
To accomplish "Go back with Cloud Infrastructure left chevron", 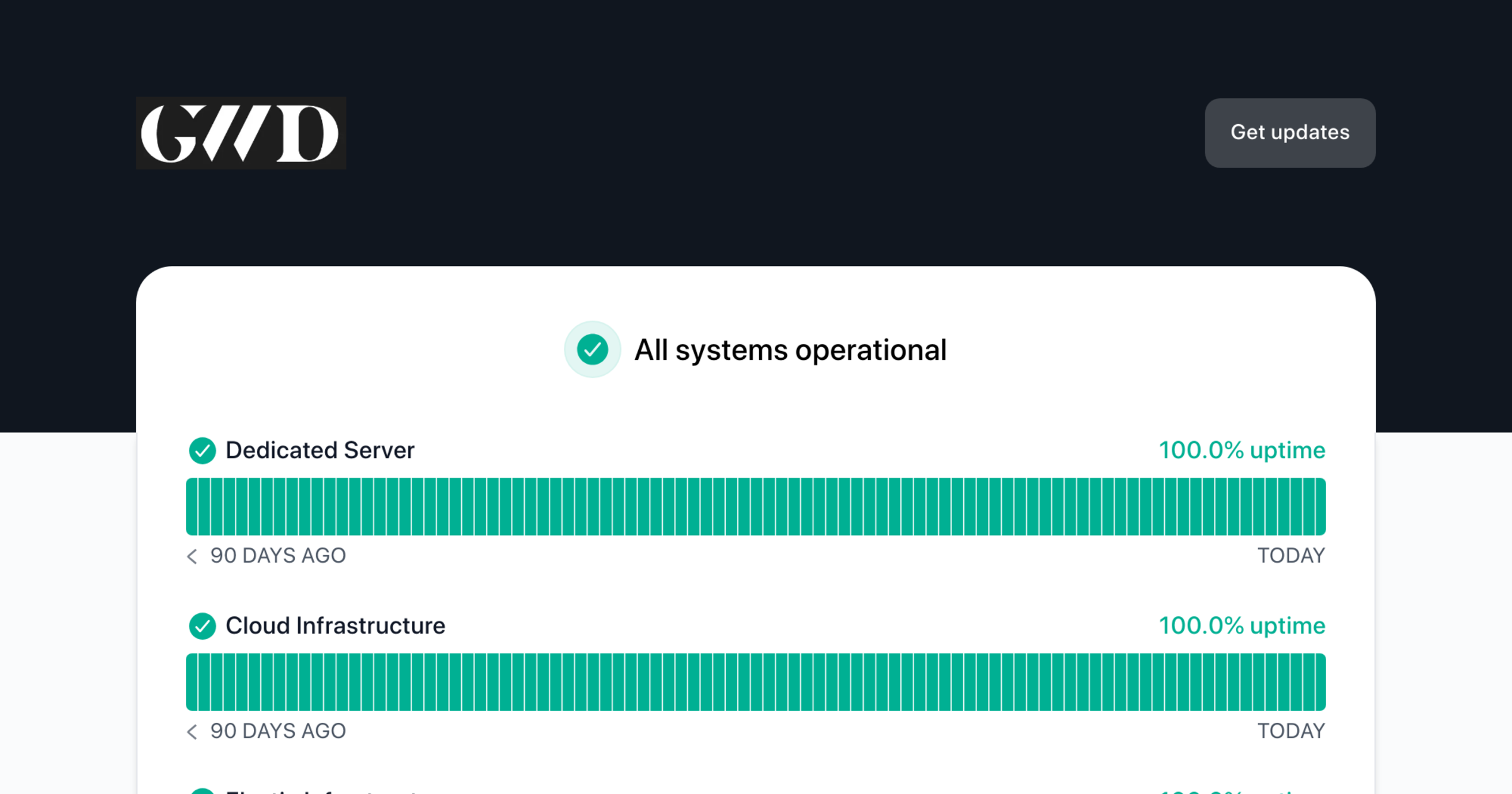I will (192, 731).
